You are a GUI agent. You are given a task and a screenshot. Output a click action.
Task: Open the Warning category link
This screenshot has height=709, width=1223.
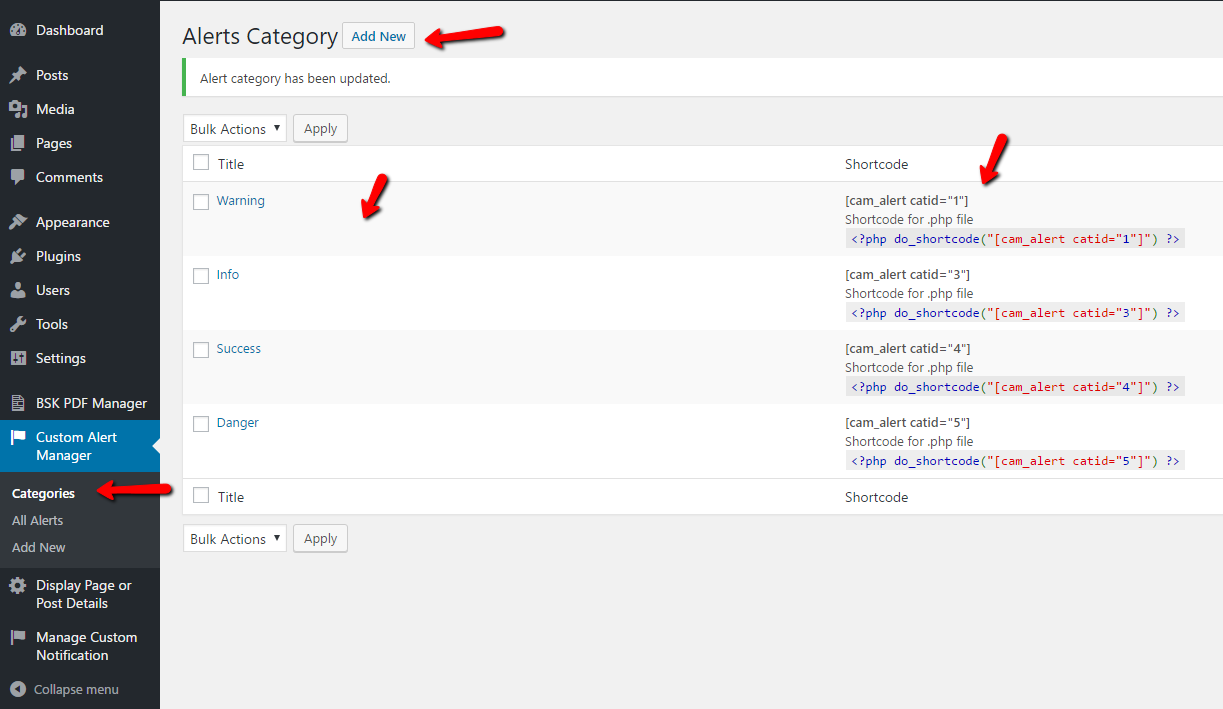(241, 201)
